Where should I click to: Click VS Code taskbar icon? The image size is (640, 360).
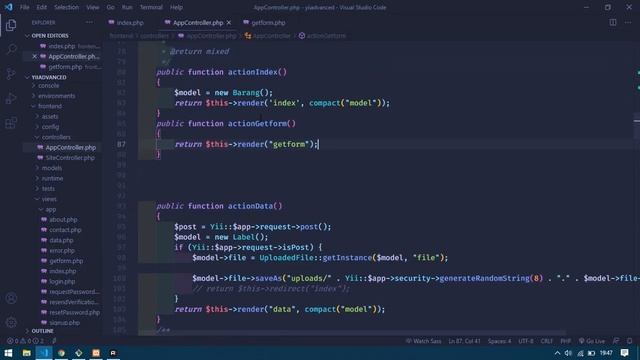coord(44,353)
